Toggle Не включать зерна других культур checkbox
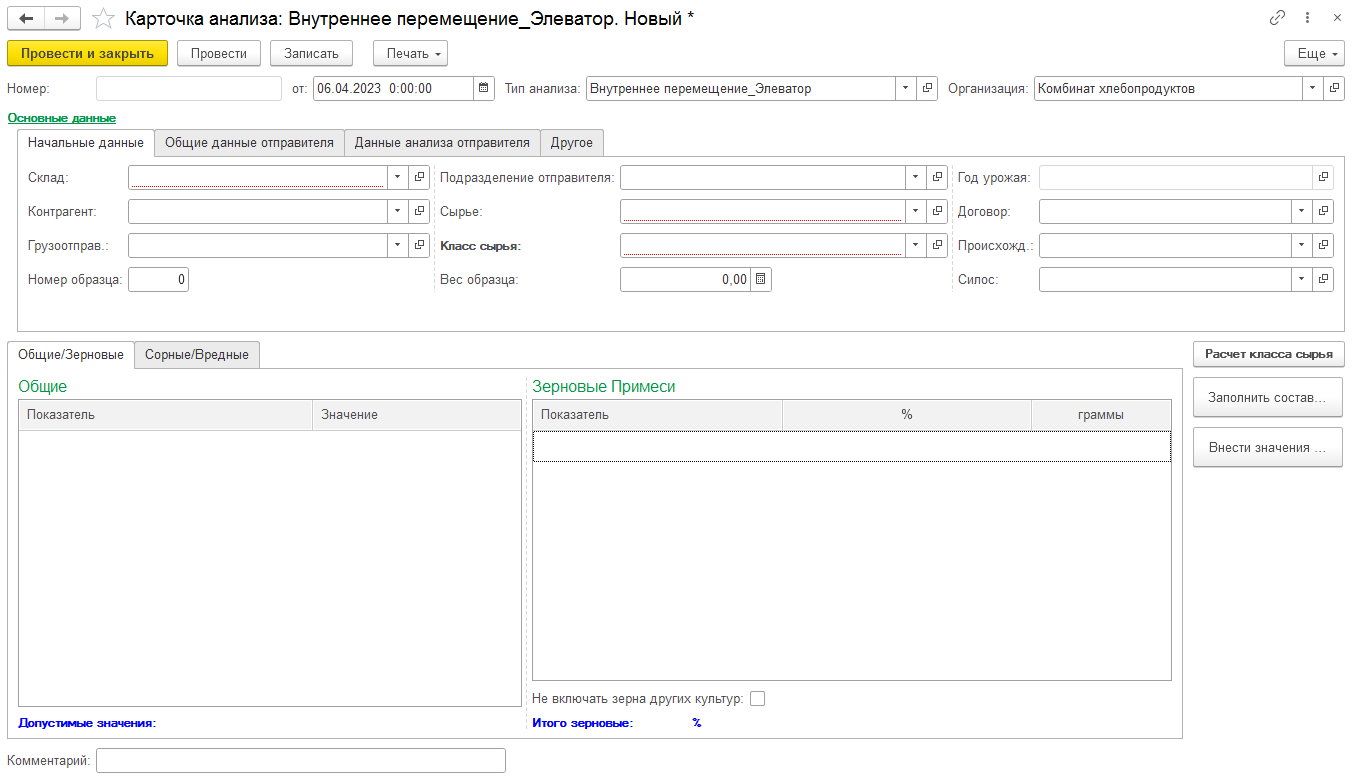This screenshot has width=1355, height=779. 757,698
